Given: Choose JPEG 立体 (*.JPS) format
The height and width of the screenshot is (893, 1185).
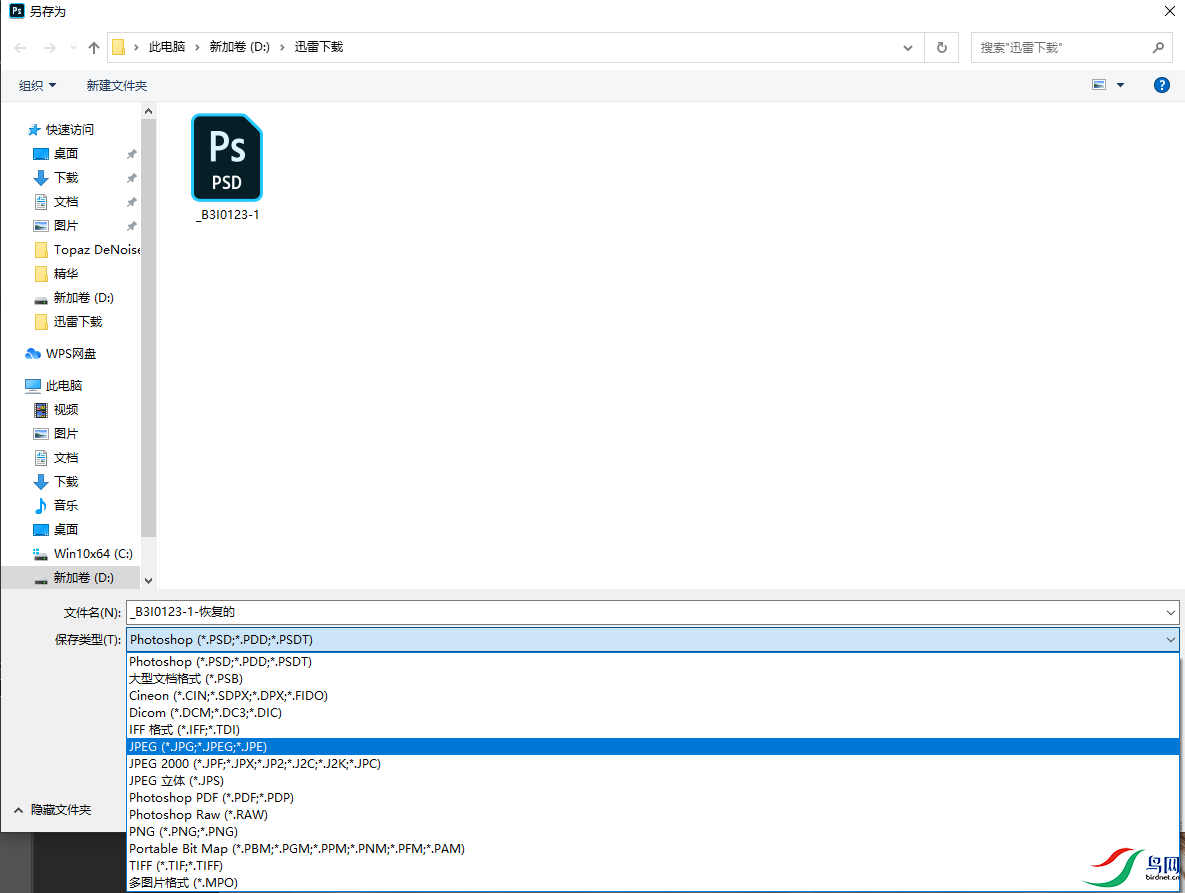Looking at the screenshot, I should 653,780.
